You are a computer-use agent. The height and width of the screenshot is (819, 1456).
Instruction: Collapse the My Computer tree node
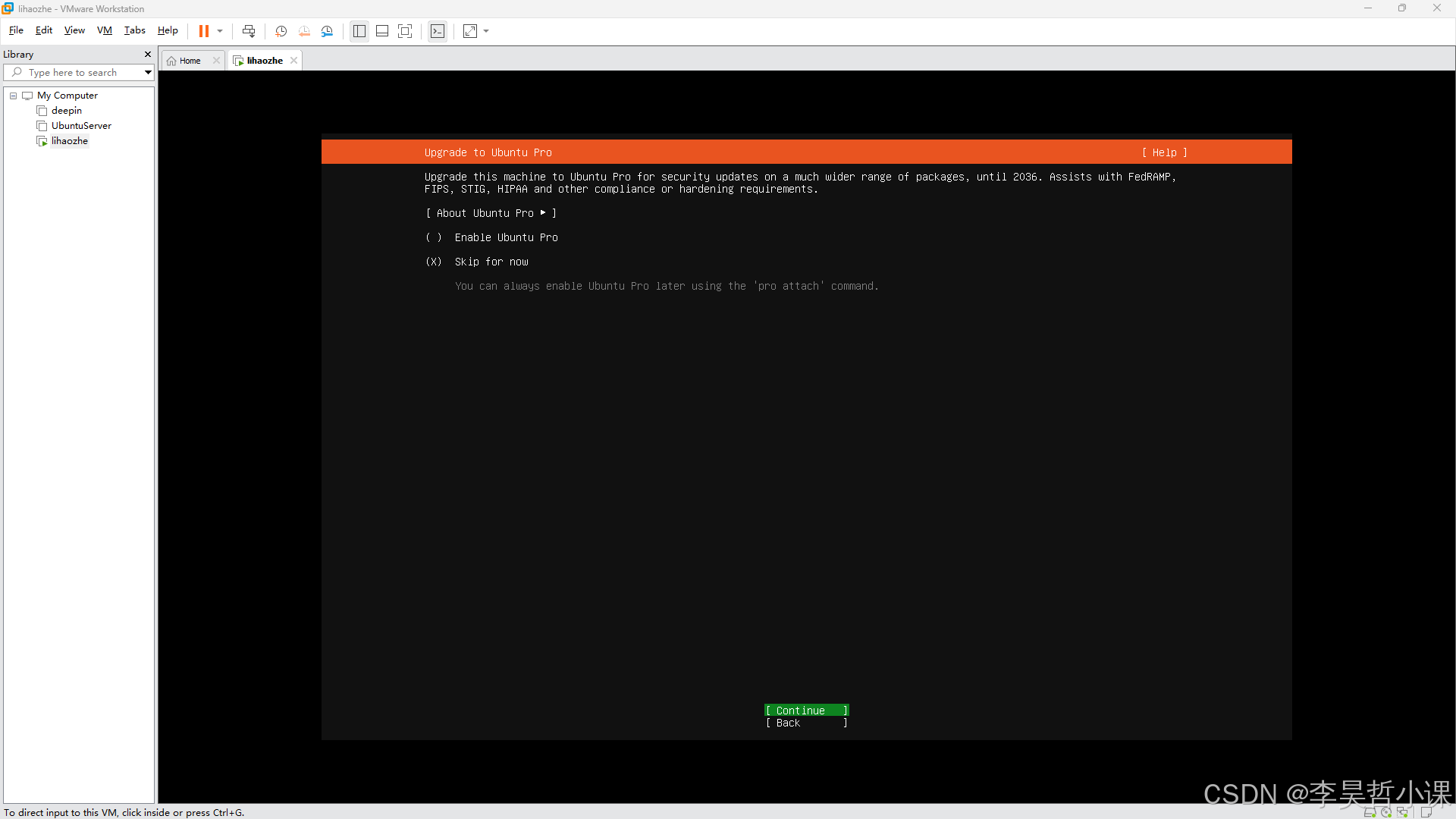[x=13, y=96]
